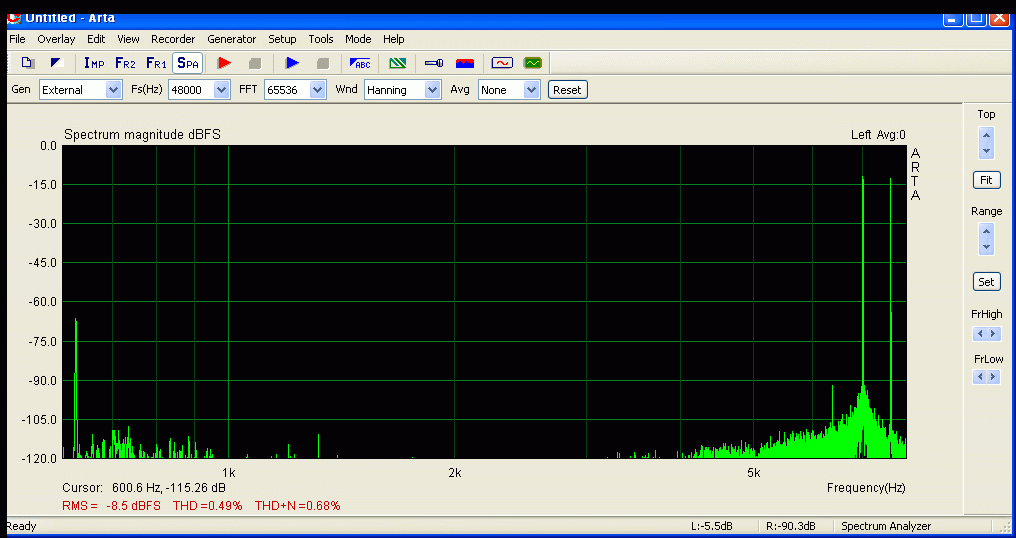Open the File menu
This screenshot has height=538, width=1016.
pyautogui.click(x=17, y=39)
